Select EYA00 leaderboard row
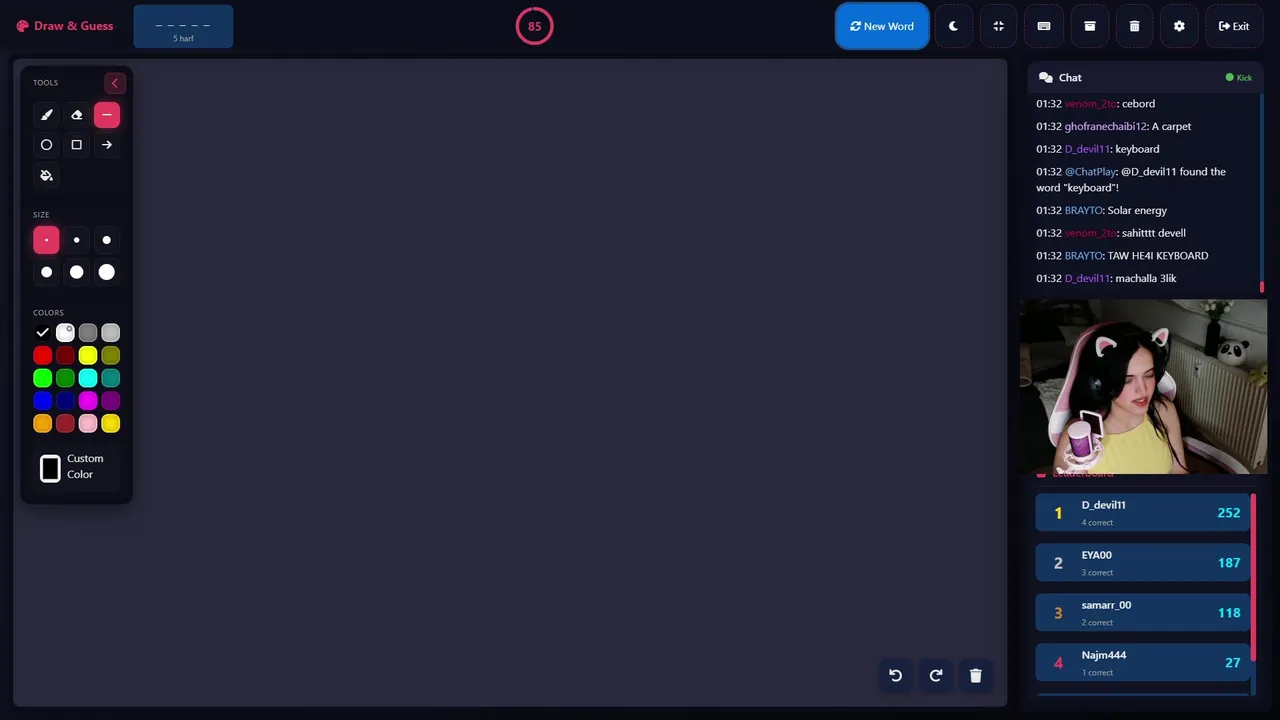This screenshot has height=720, width=1280. pos(1143,562)
